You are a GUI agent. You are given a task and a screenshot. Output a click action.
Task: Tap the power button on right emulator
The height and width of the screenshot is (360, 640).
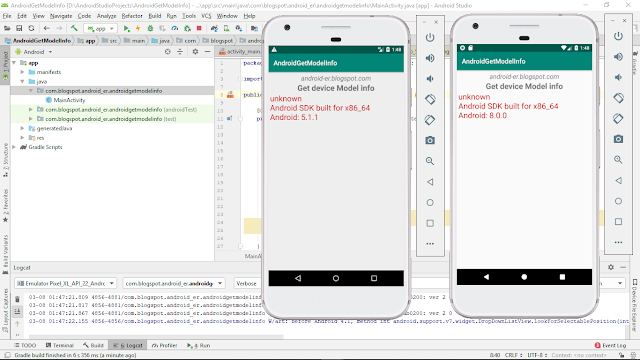618,36
